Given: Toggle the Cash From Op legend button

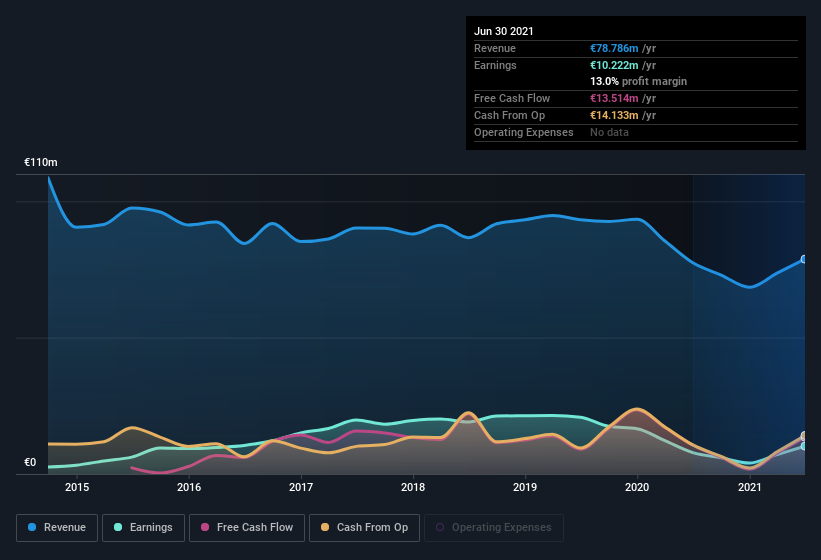Looking at the screenshot, I should point(364,528).
